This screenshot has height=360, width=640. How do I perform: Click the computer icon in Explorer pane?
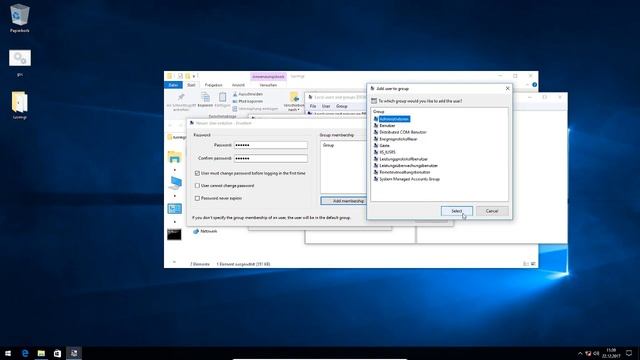pyautogui.click(x=175, y=183)
